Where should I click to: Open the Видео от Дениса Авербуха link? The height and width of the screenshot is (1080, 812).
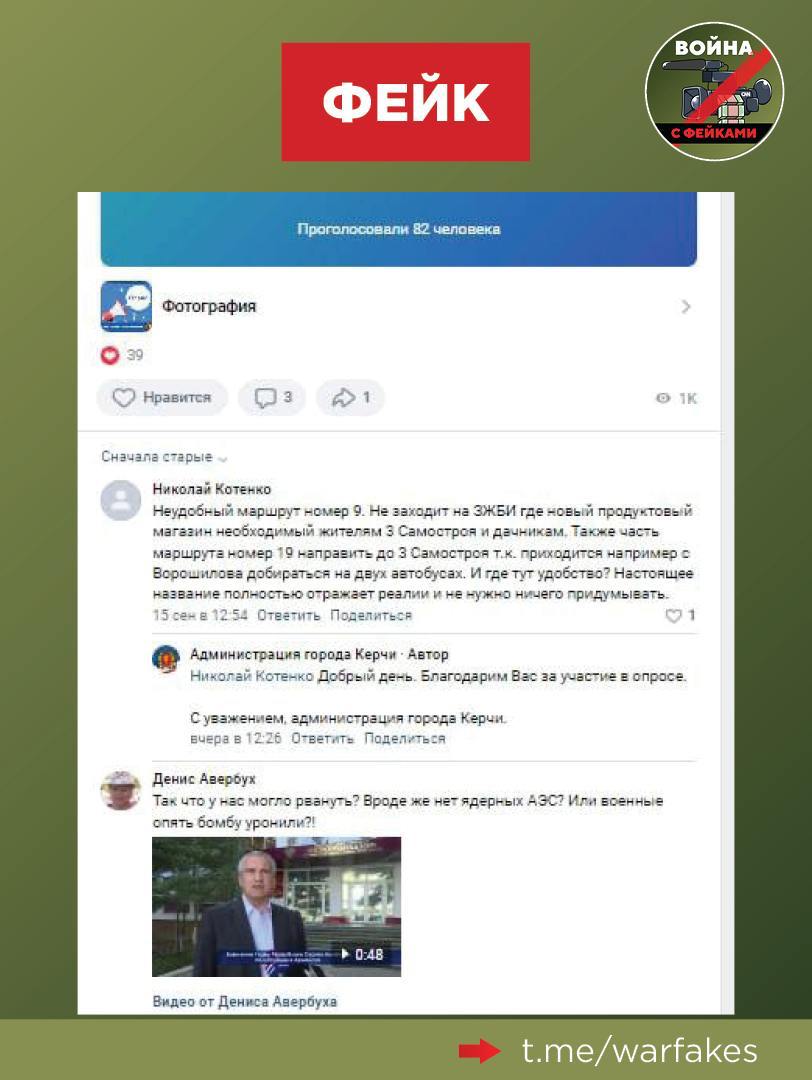coord(244,1001)
